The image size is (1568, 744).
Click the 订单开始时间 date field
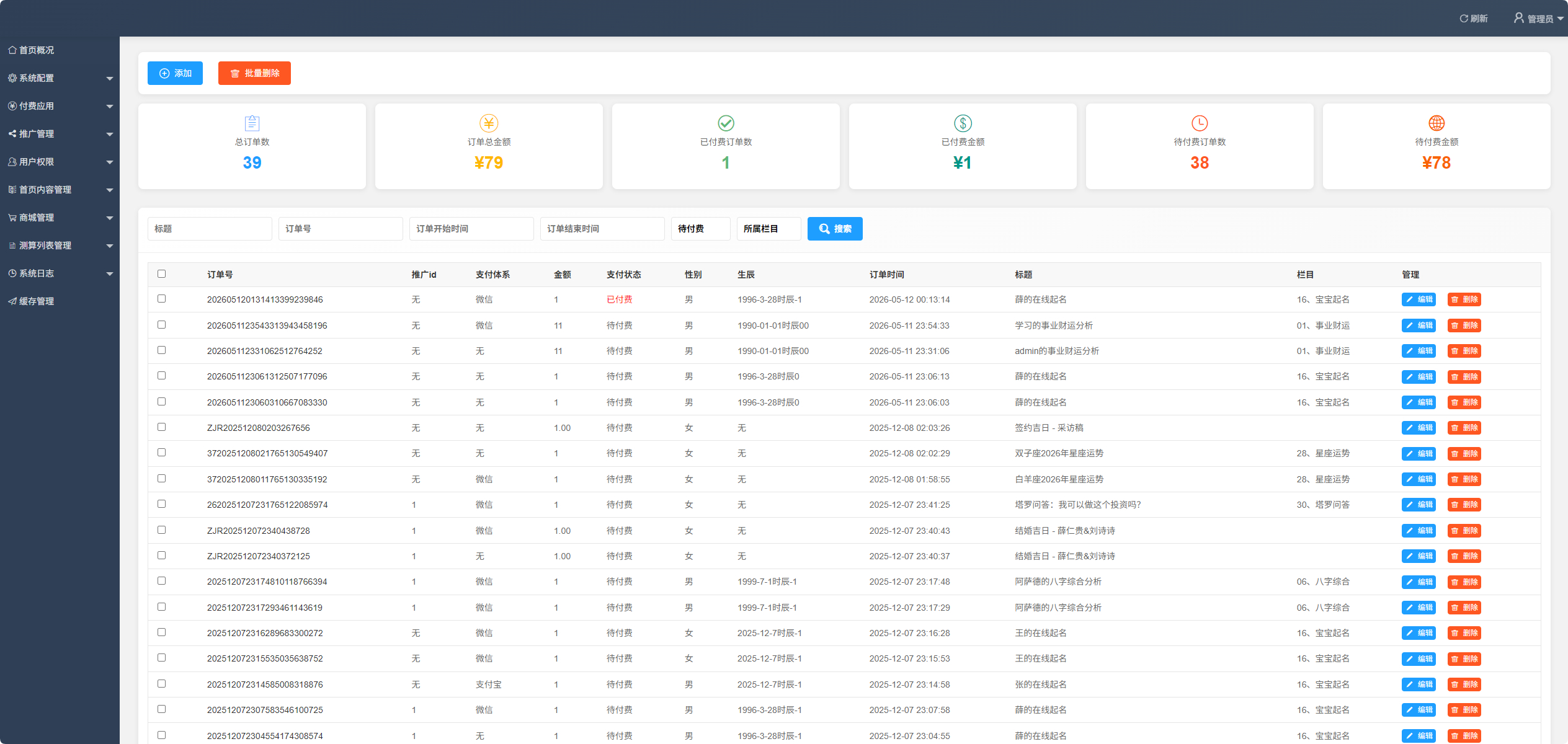(x=471, y=229)
